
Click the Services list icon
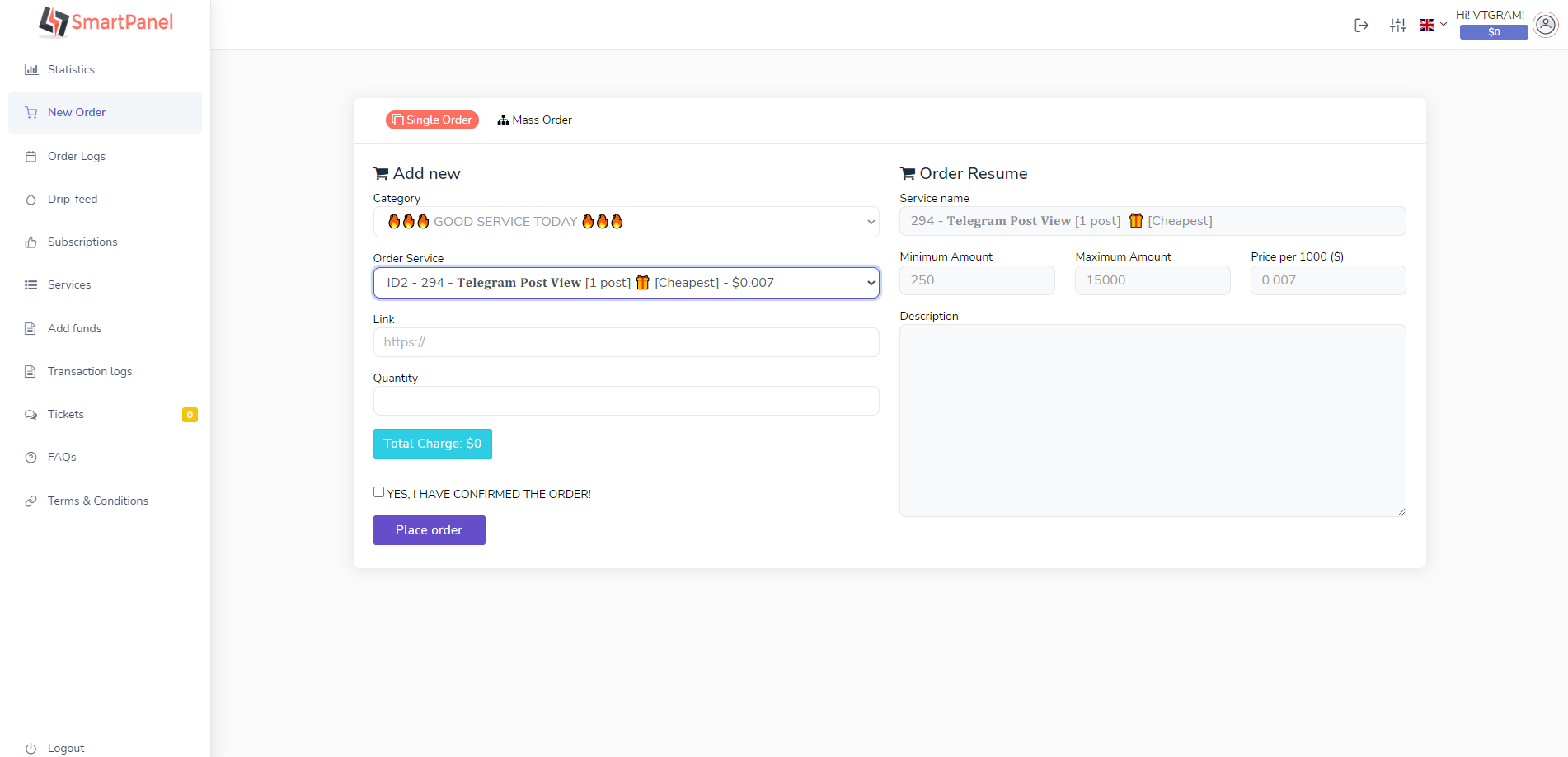[x=31, y=284]
